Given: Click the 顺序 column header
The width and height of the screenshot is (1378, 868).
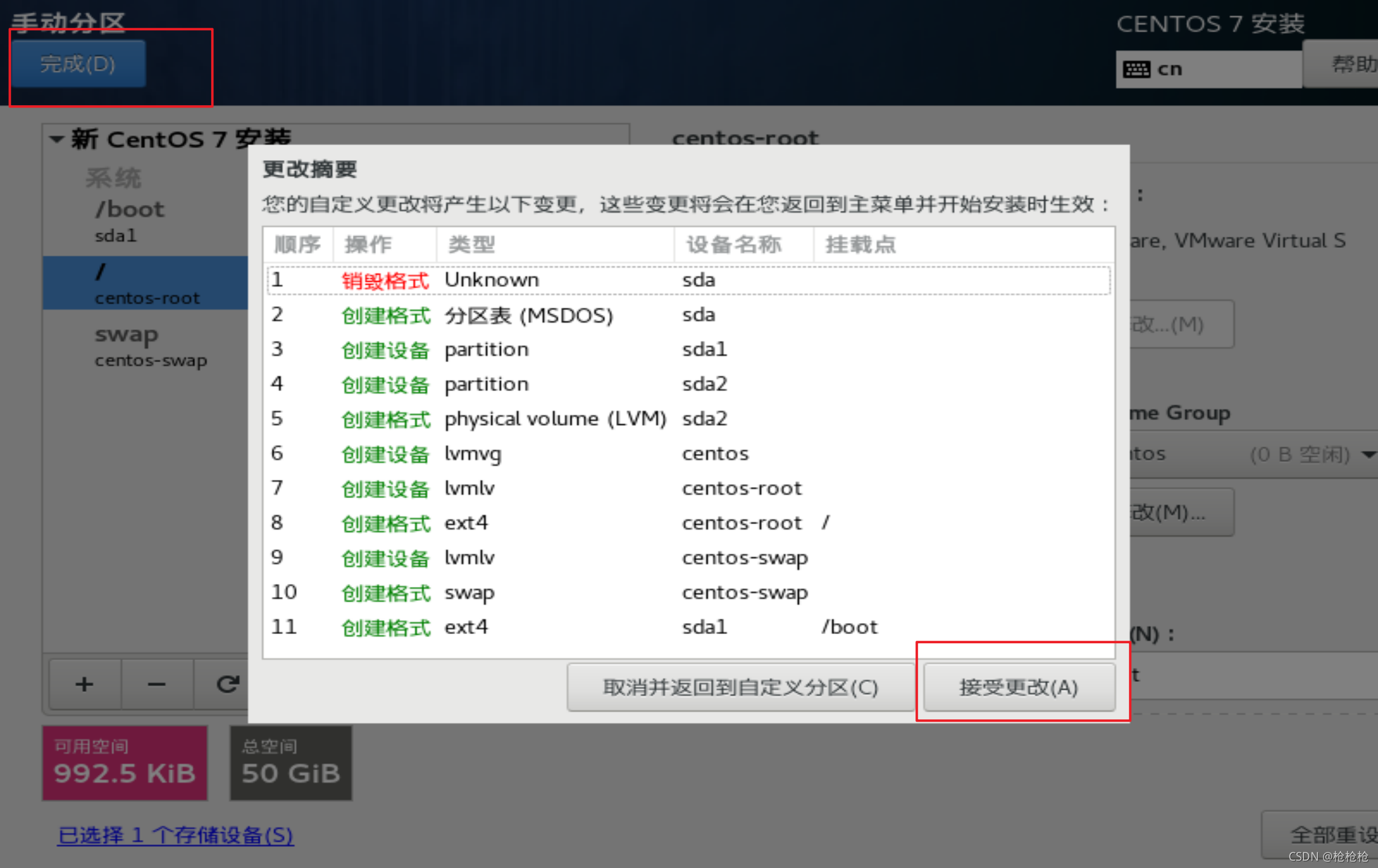Looking at the screenshot, I should tap(298, 245).
